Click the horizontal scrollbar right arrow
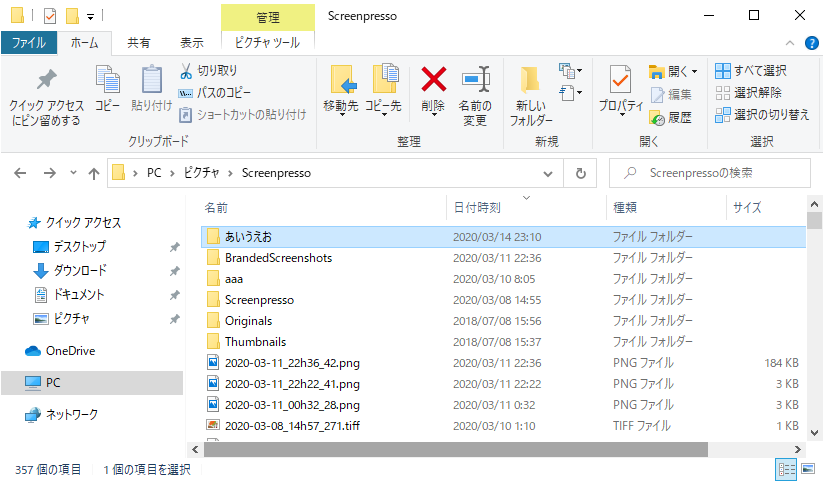824x482 pixels. pos(798,449)
